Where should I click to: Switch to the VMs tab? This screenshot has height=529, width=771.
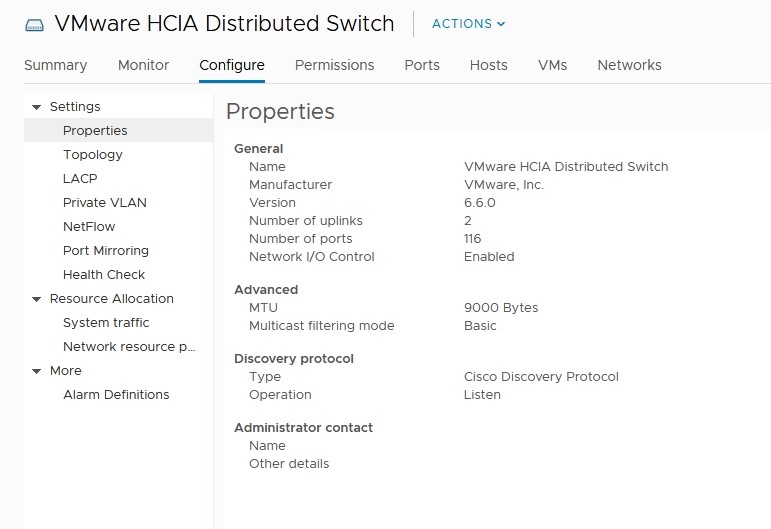(552, 65)
